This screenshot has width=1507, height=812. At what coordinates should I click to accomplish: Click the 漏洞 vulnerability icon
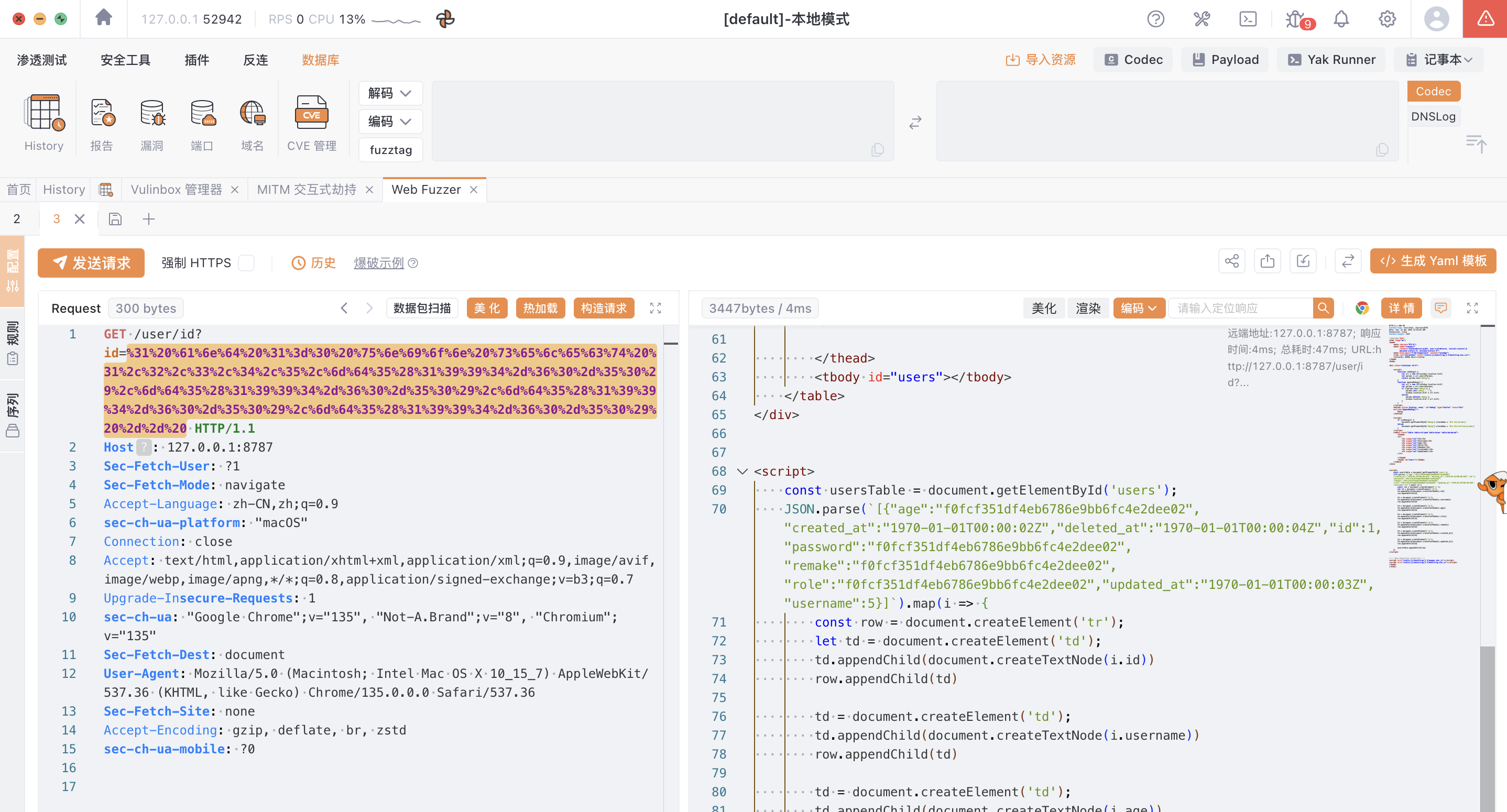152,113
